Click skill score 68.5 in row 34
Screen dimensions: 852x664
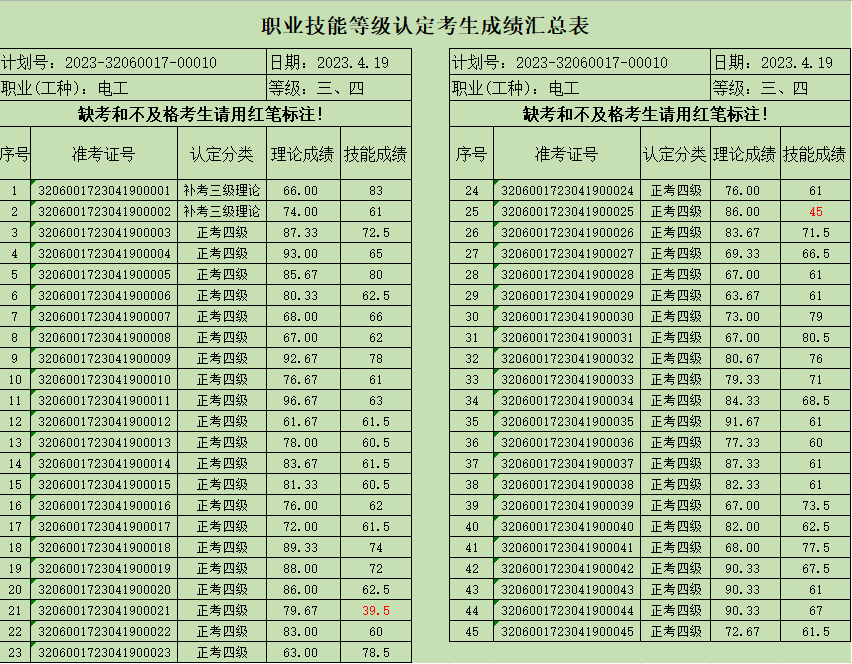pos(815,400)
